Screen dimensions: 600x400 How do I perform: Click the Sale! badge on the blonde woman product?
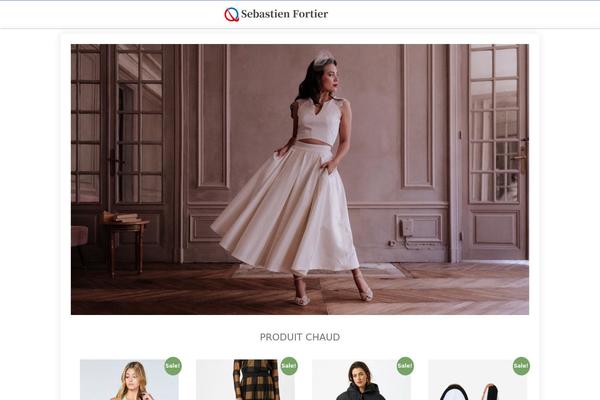(x=173, y=366)
